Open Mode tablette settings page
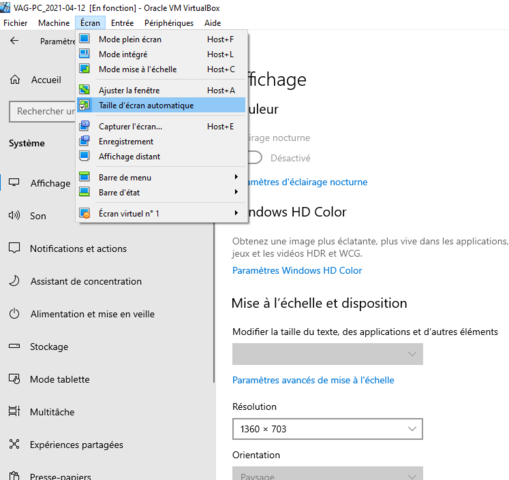This screenshot has width=509, height=480. (60, 379)
